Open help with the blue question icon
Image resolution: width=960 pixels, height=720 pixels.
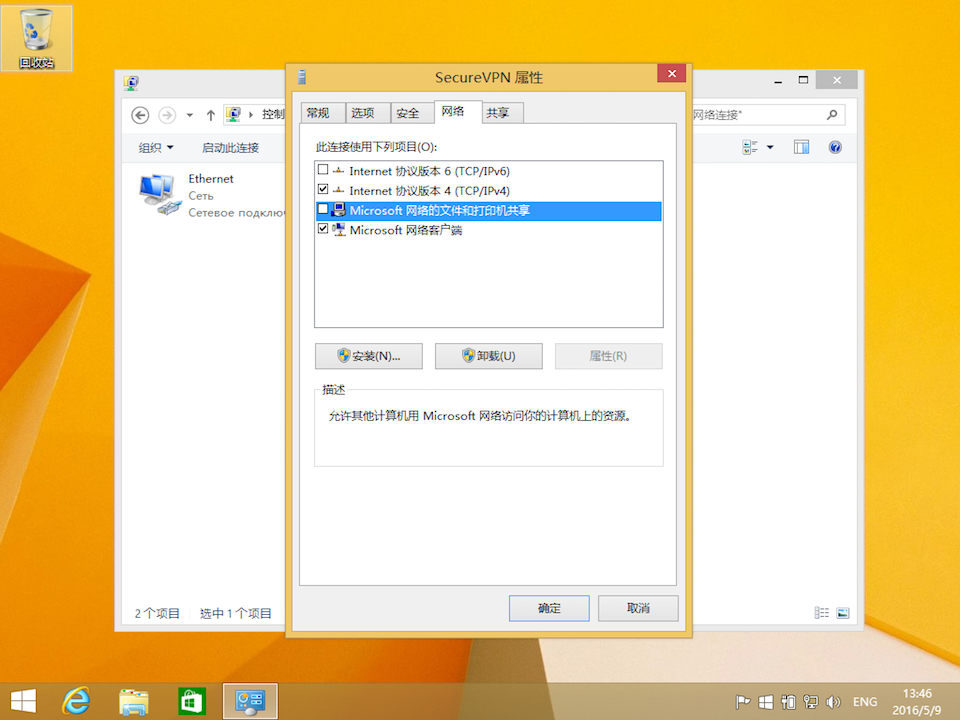834,147
